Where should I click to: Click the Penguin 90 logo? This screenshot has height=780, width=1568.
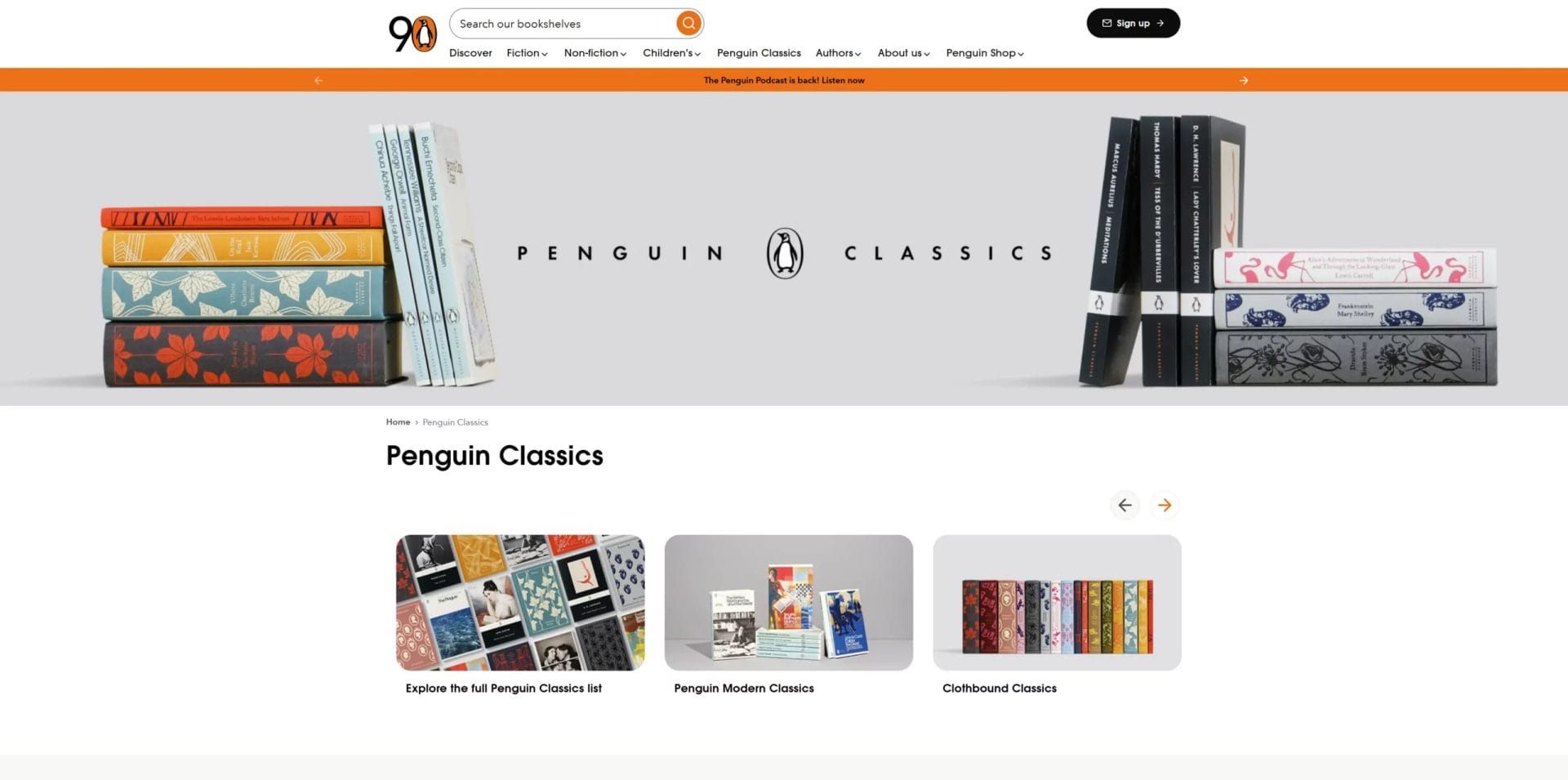click(412, 34)
